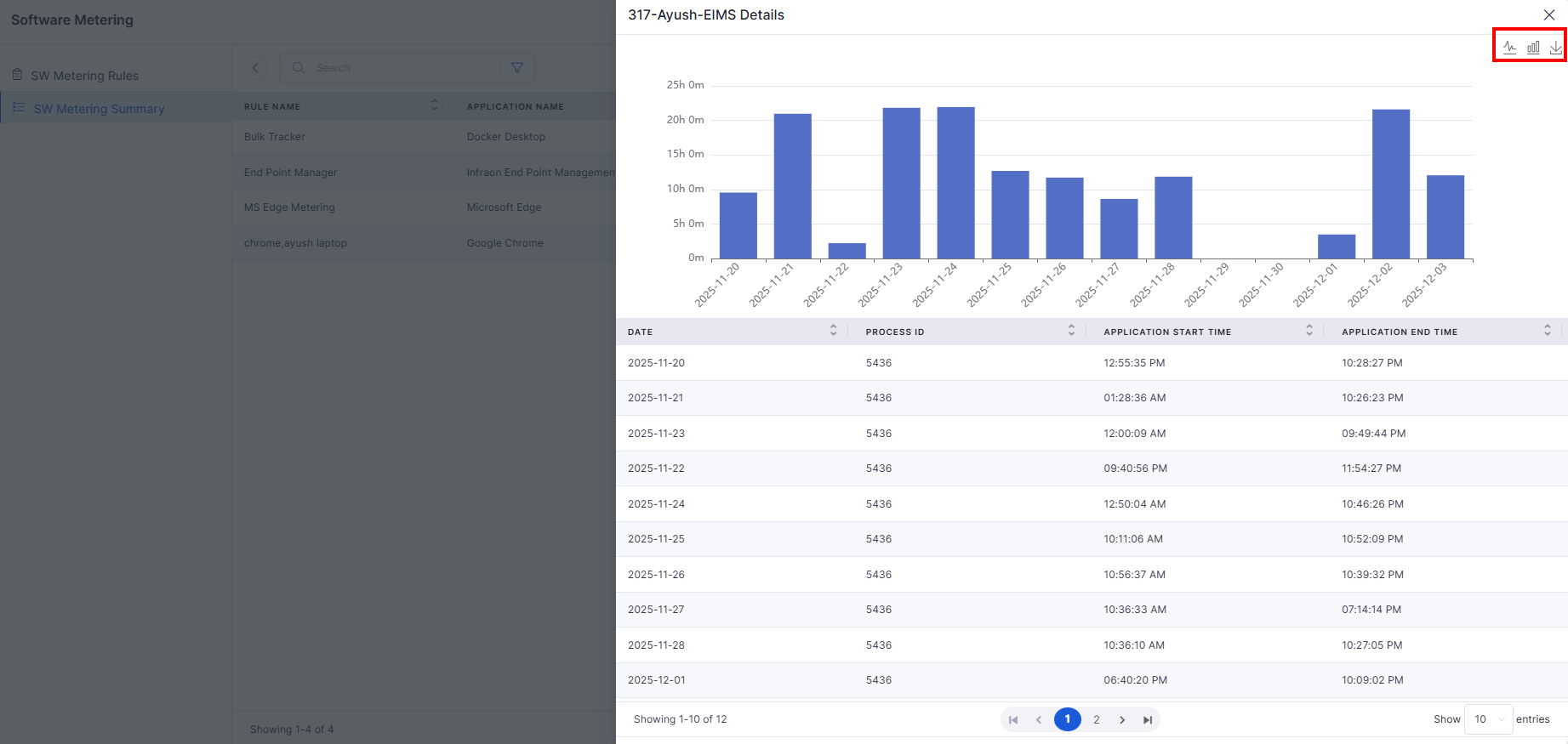This screenshot has height=744, width=1568.
Task: Go to the next page arrow
Action: click(1122, 720)
